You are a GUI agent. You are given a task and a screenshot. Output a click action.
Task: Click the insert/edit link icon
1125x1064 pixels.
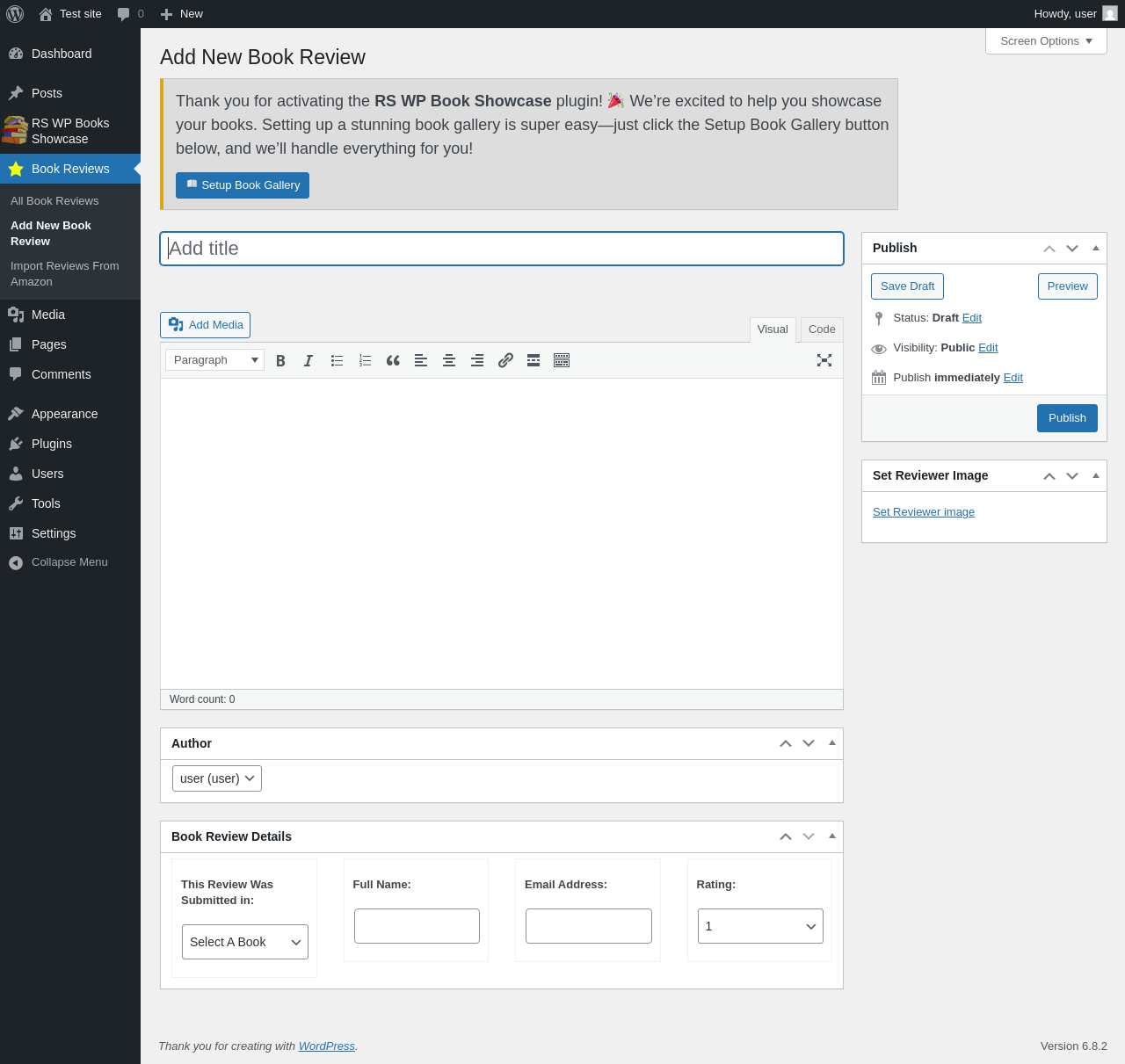point(505,360)
